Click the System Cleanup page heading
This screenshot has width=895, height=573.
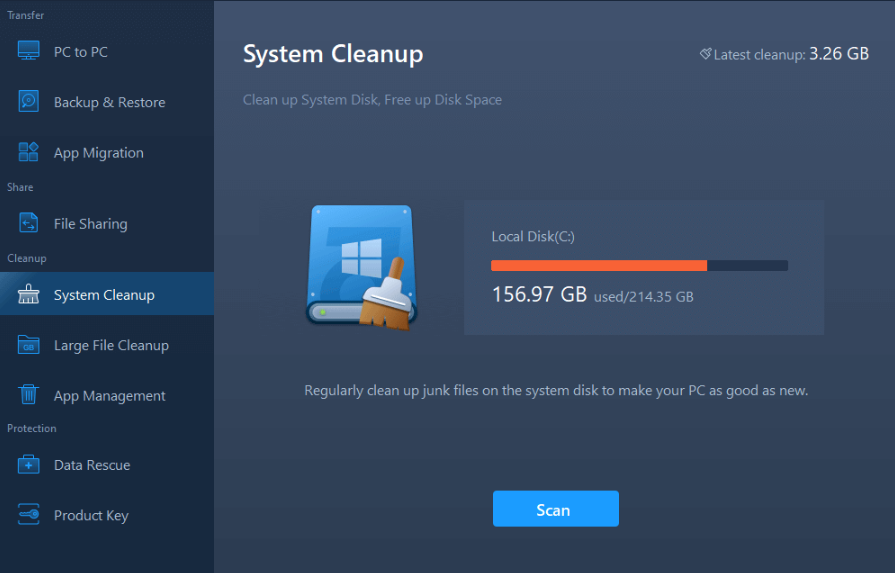click(x=333, y=54)
